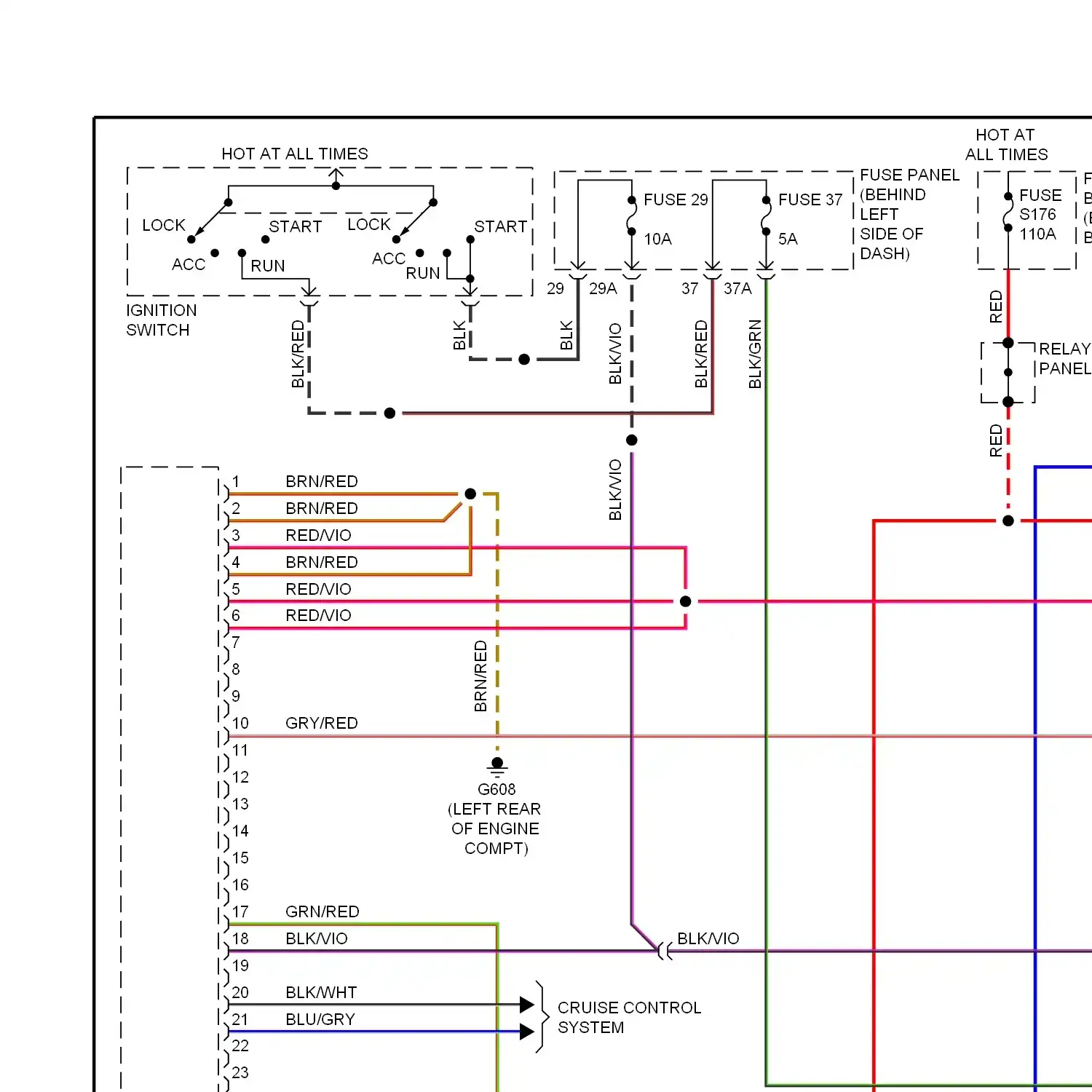Select the pin number 13 label
The height and width of the screenshot is (1092, 1092).
click(240, 804)
